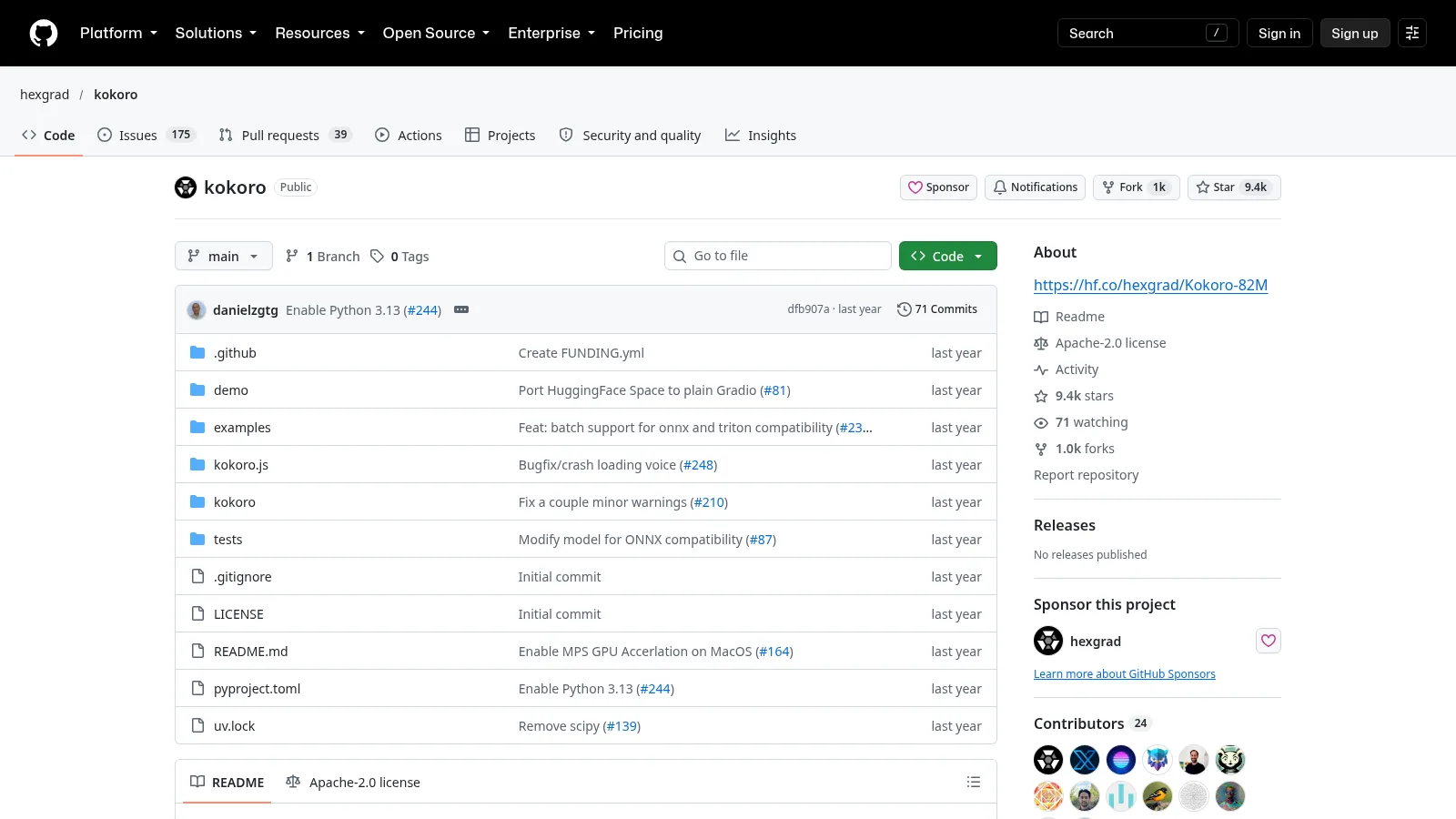Click danielzgtg's avatar in latest commit

point(197,309)
